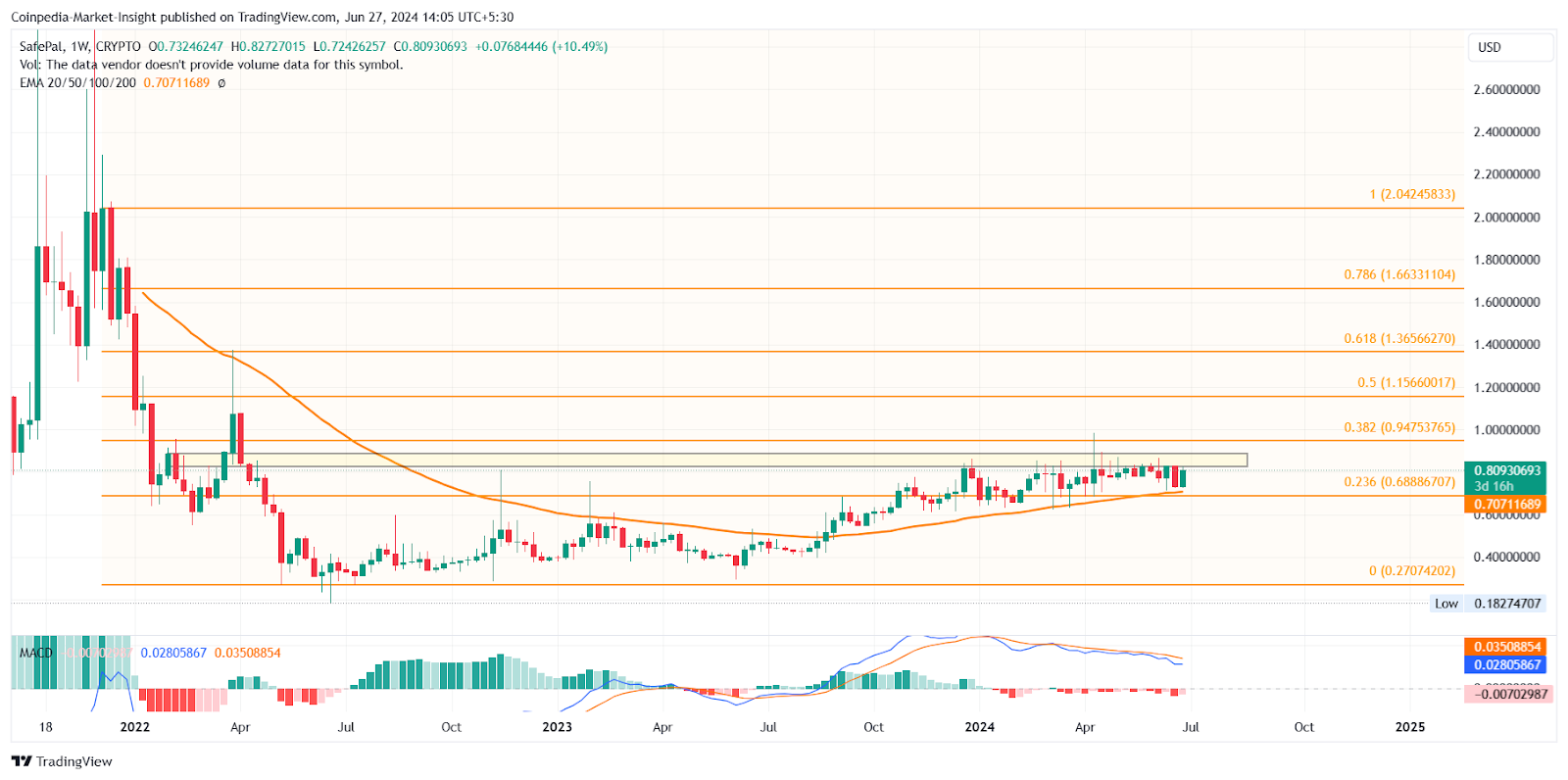1568x780 pixels.
Task: Click the change value +0.07684446 (+10.49%)
Action: [541, 46]
